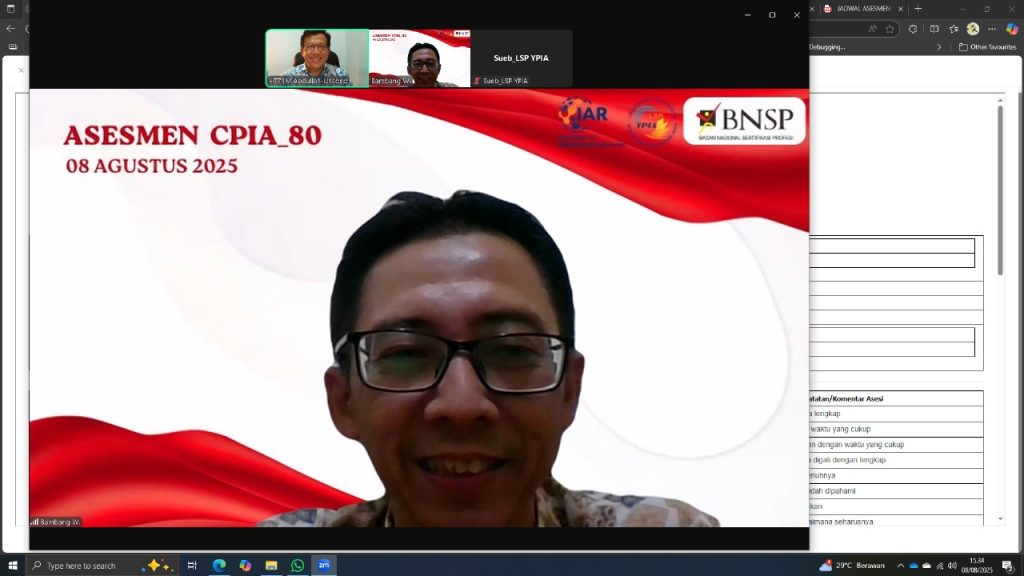1024x576 pixels.
Task: Open the taskbar weather widget Berawan
Action: pos(852,565)
